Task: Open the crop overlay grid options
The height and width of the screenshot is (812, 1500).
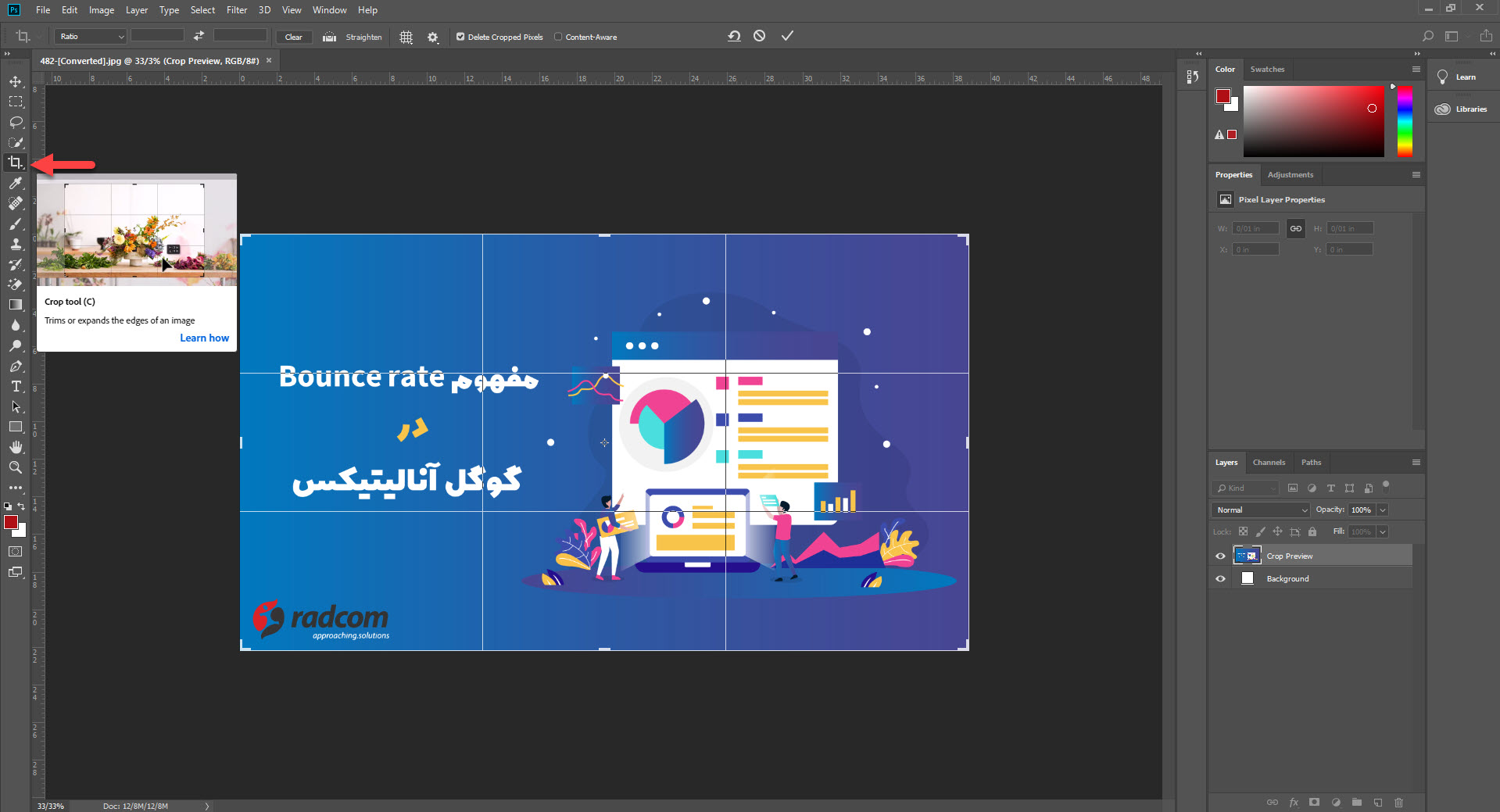Action: (406, 37)
